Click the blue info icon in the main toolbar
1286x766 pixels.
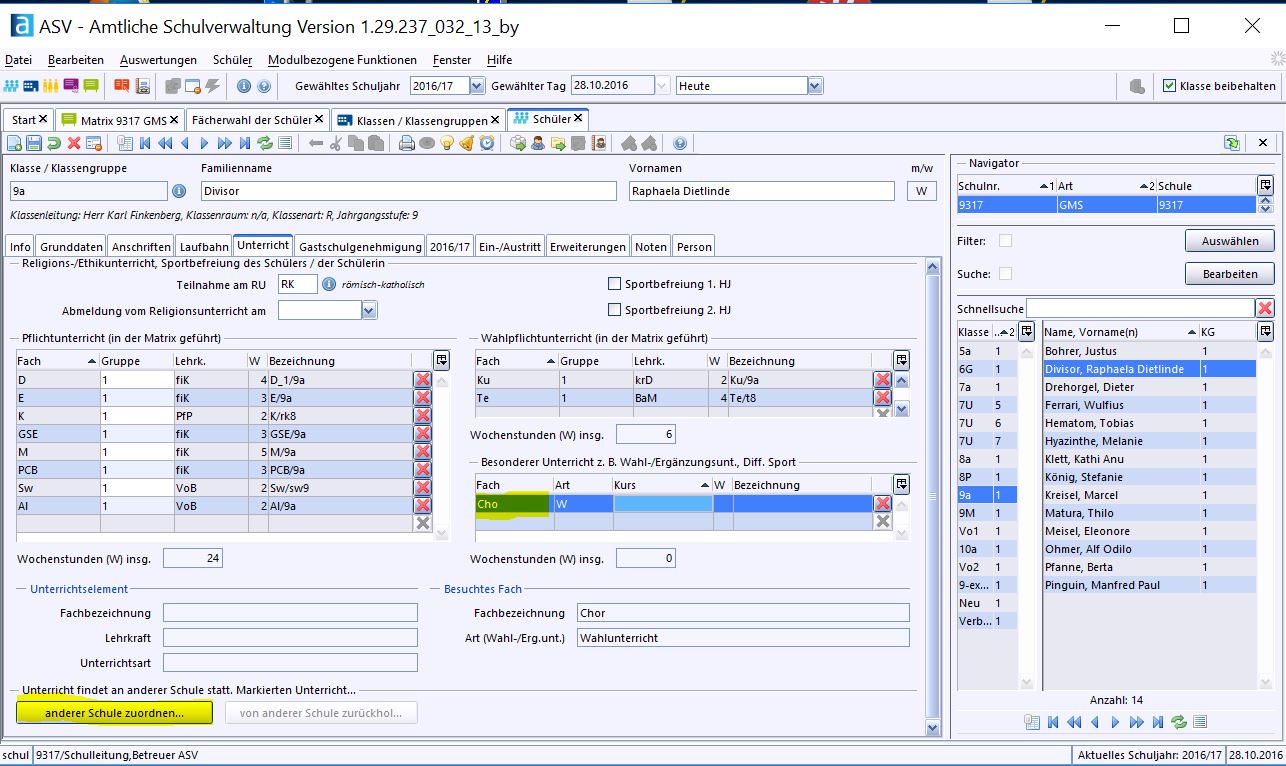tap(243, 86)
